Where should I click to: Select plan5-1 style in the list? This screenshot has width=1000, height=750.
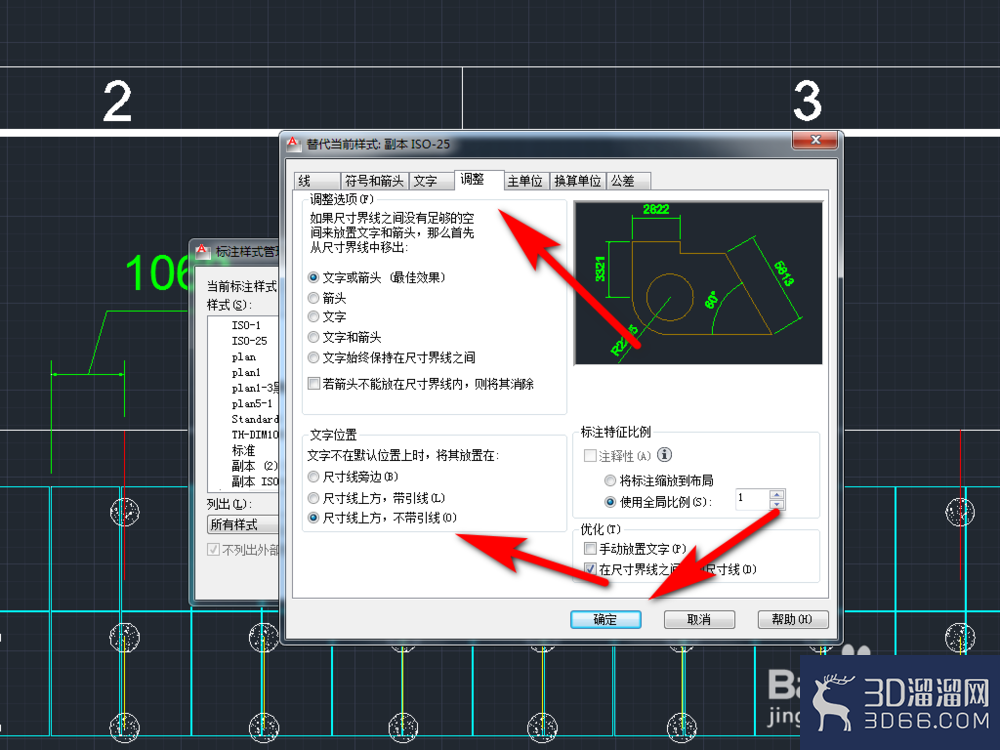coord(252,403)
